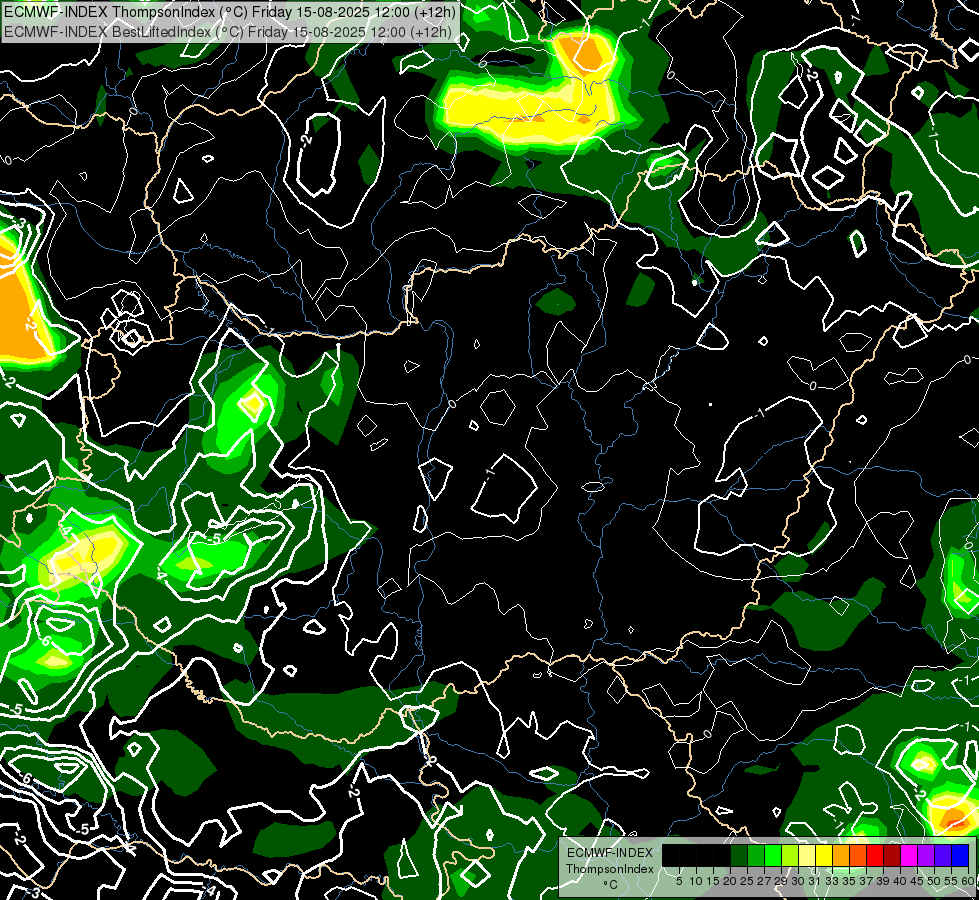Click the dark red 39–40 legend swatch
Image resolution: width=979 pixels, height=900 pixels.
pyautogui.click(x=892, y=855)
